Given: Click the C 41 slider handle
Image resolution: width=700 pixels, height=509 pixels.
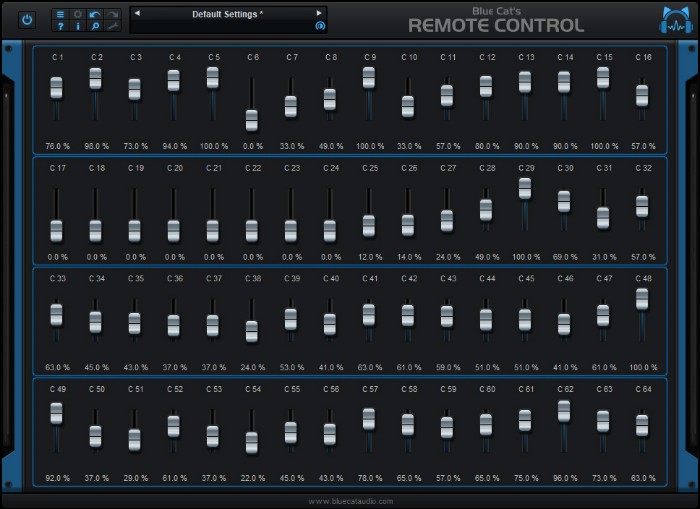Looking at the screenshot, I should (369, 315).
